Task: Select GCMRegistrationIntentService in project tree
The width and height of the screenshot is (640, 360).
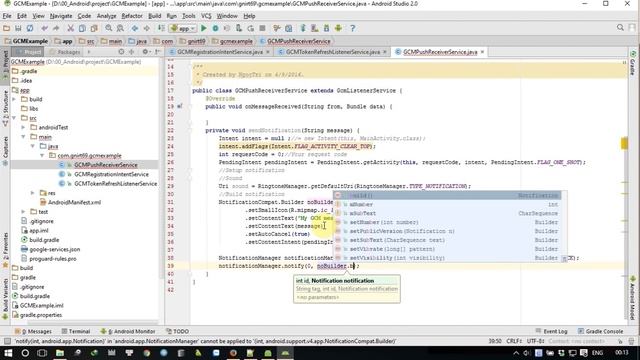Action: [x=111, y=174]
